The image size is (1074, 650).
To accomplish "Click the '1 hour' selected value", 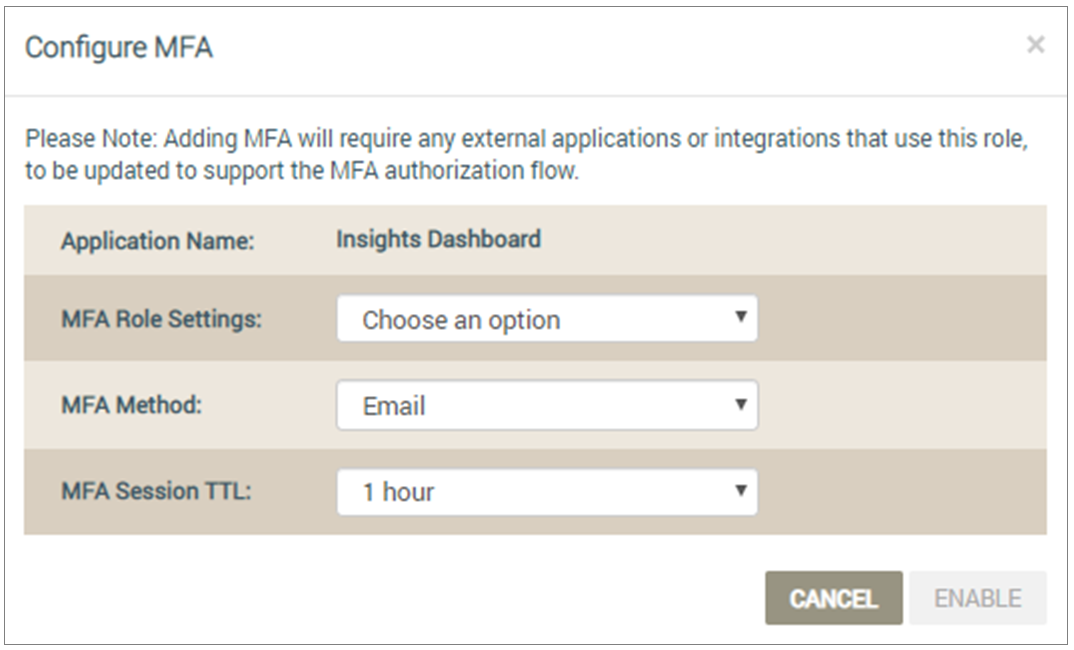I will (x=398, y=492).
